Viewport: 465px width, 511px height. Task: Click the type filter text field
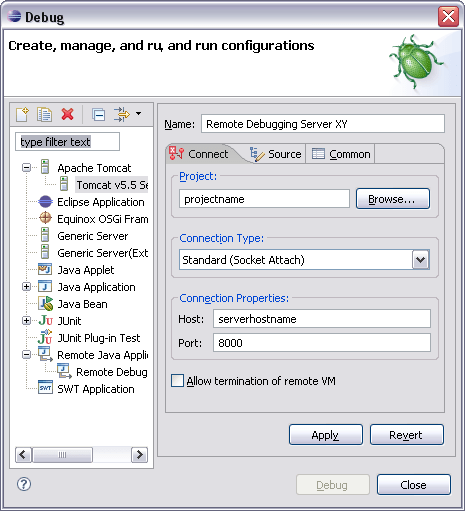(x=67, y=142)
